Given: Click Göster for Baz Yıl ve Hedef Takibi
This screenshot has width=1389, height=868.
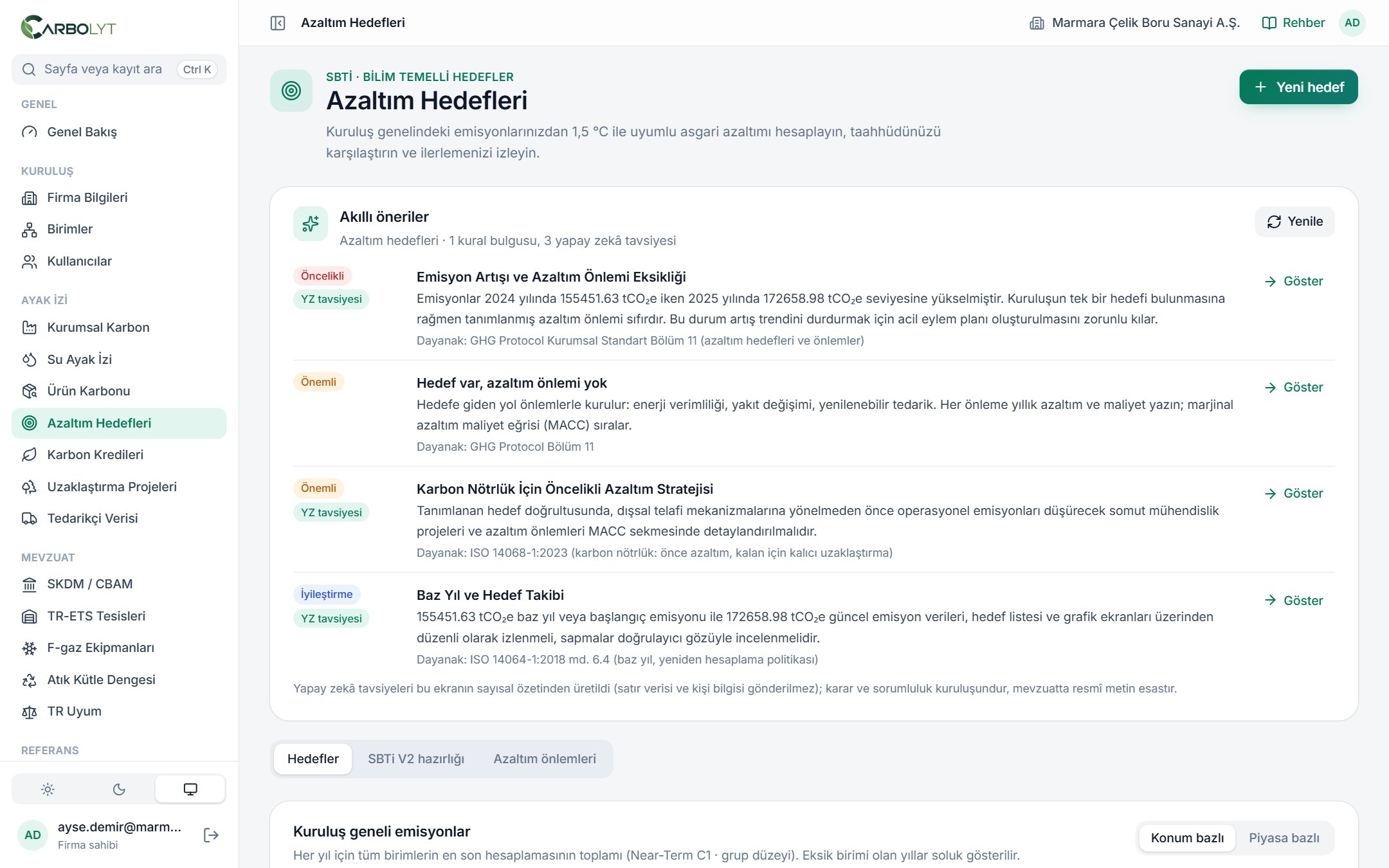Looking at the screenshot, I should (1294, 601).
